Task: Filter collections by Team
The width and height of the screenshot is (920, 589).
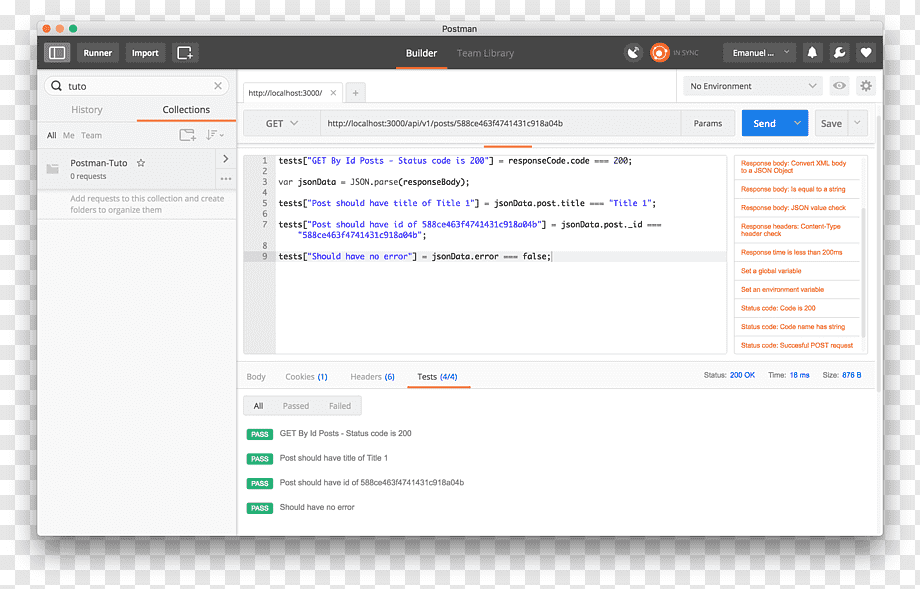Action: click(x=92, y=135)
